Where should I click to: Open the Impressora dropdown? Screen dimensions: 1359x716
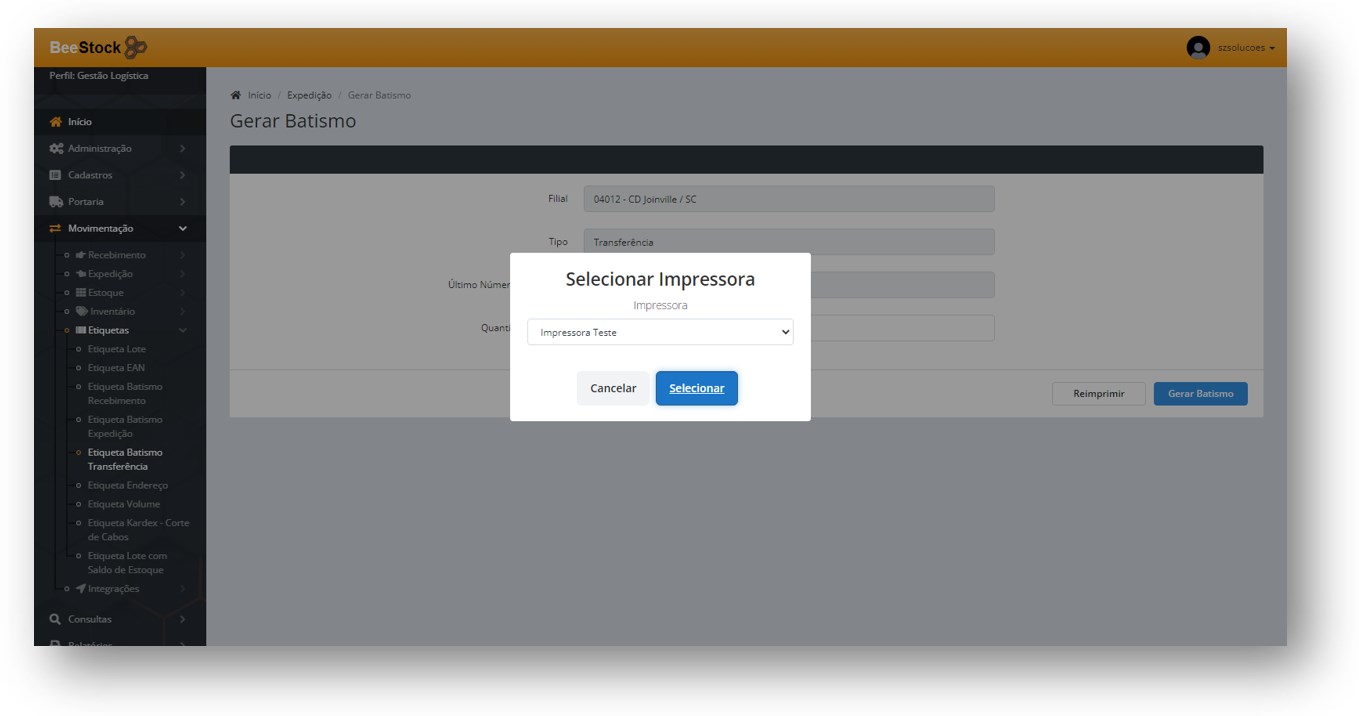pyautogui.click(x=660, y=333)
